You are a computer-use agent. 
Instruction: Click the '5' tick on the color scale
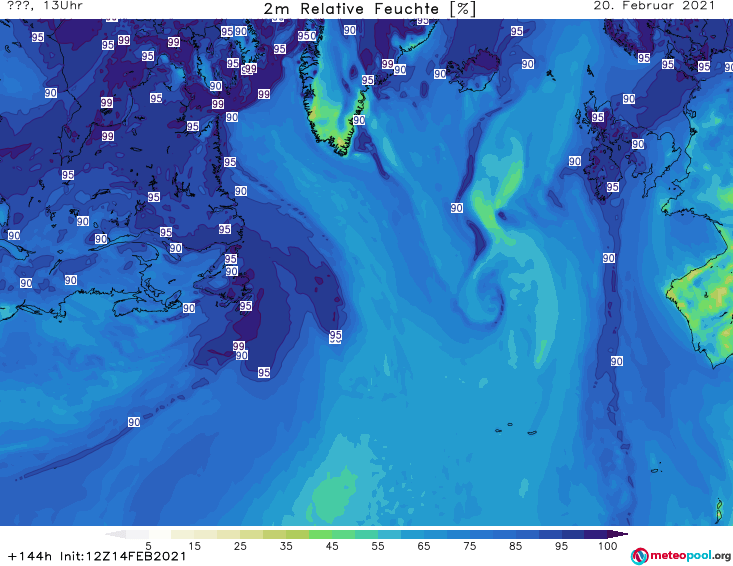[148, 546]
